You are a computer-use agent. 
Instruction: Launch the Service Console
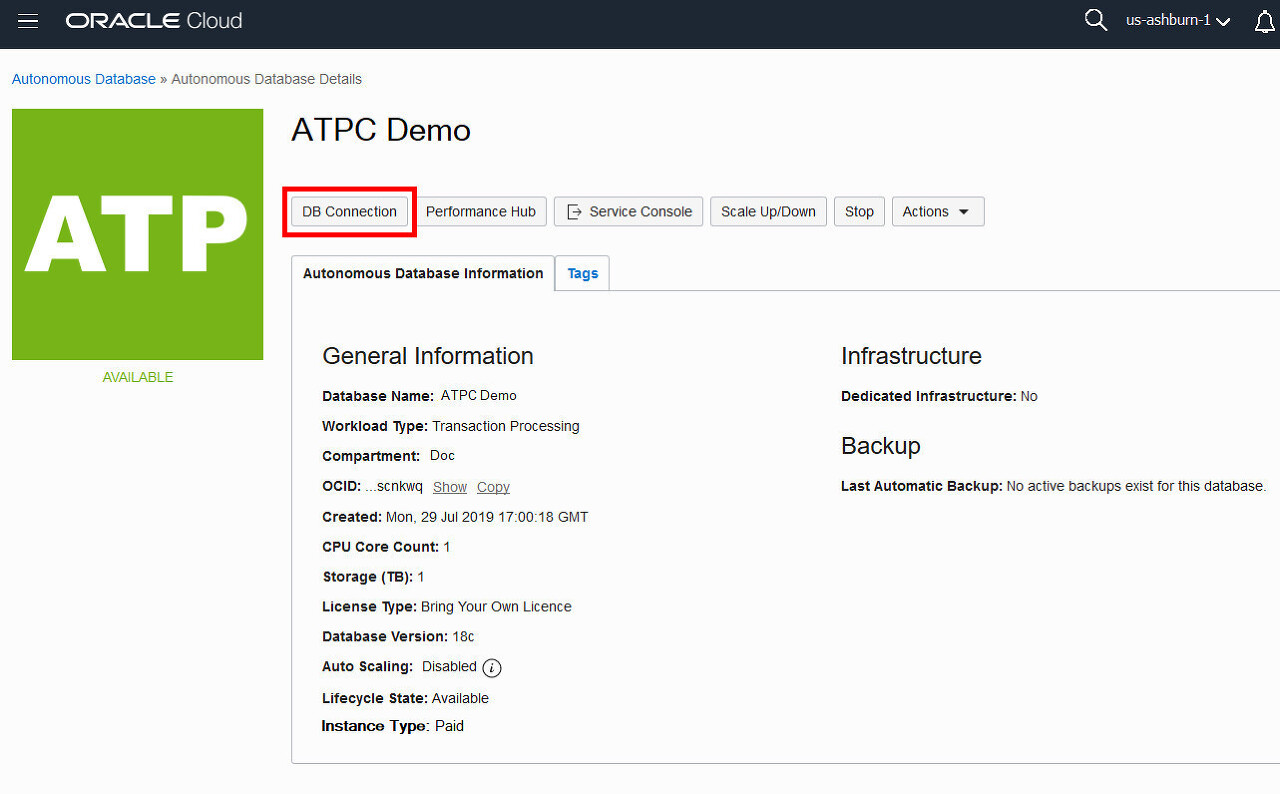coord(629,211)
